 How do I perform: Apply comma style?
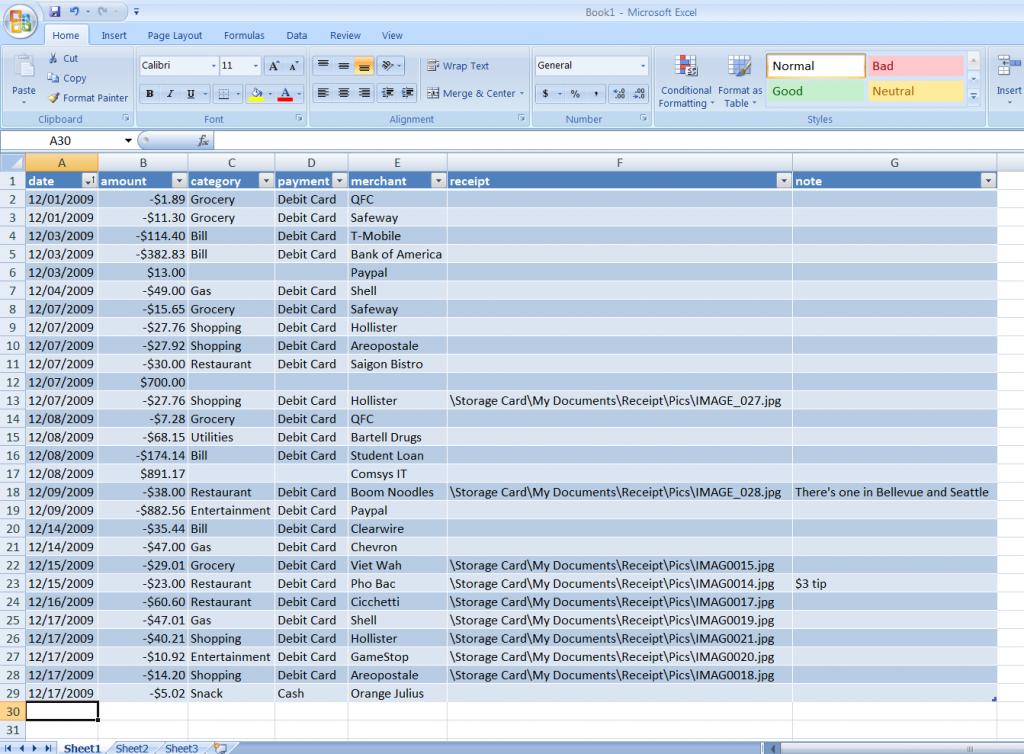point(596,93)
